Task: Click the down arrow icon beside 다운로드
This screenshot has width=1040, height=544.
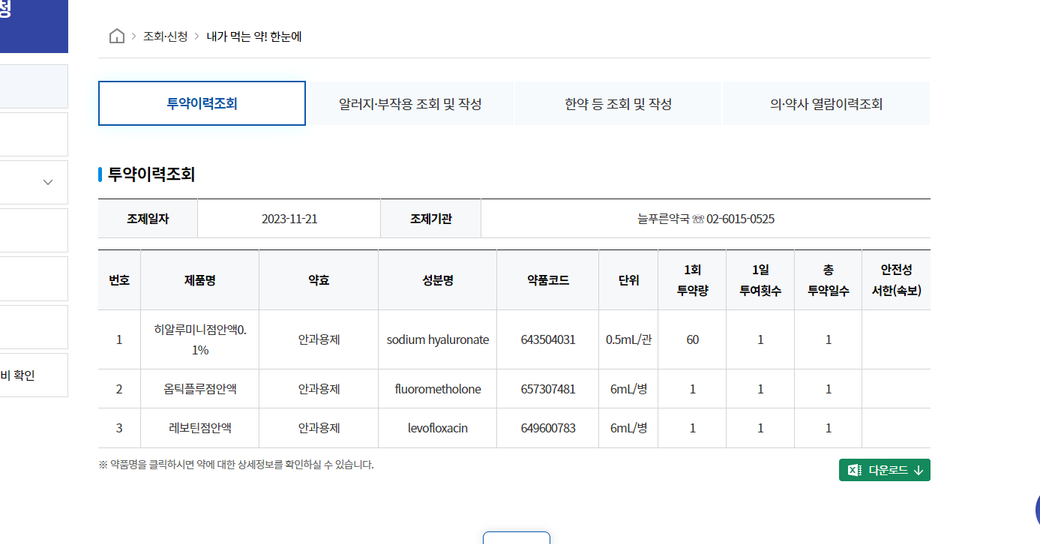Action: coord(918,470)
